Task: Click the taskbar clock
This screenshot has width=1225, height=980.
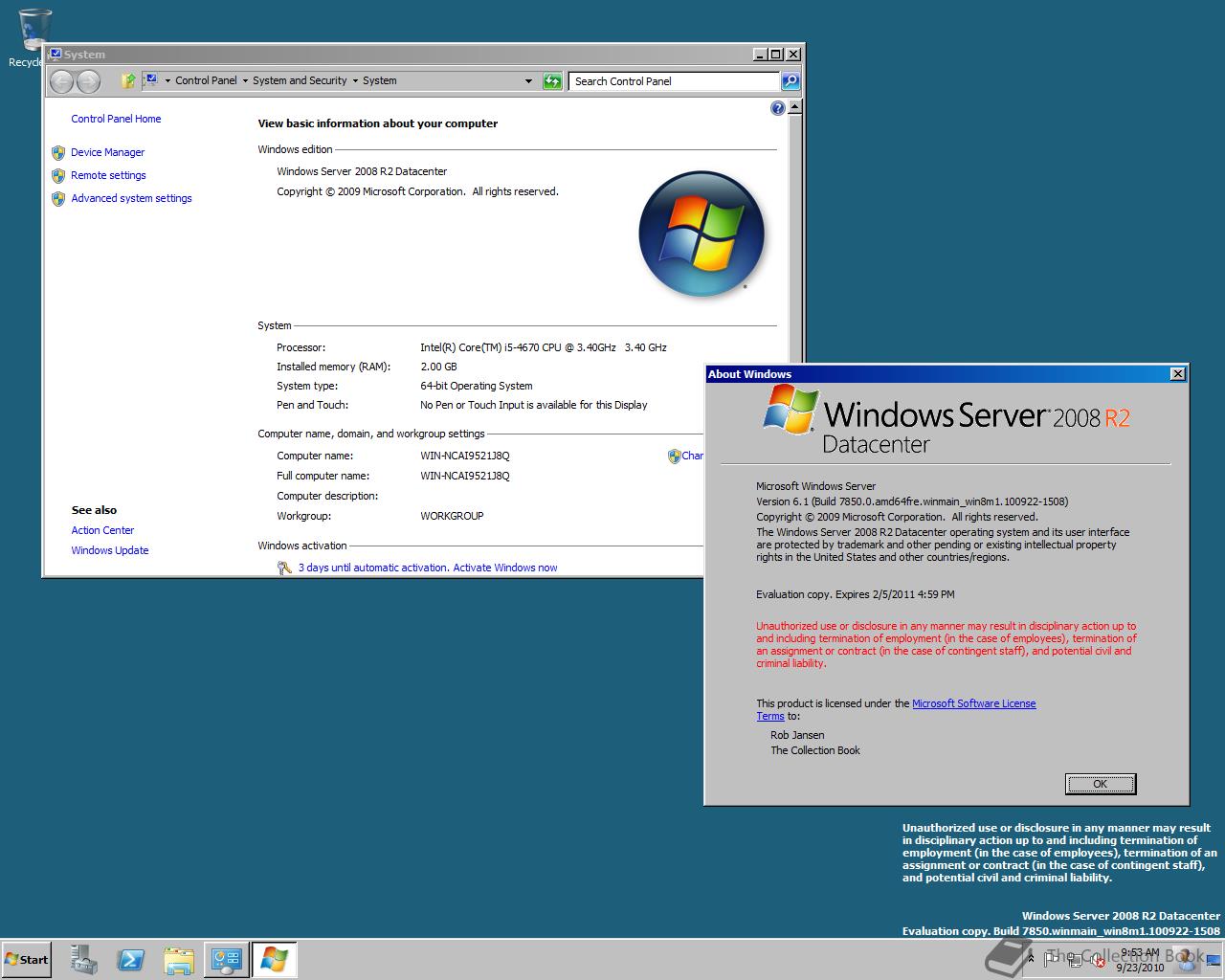Action: (1140, 960)
